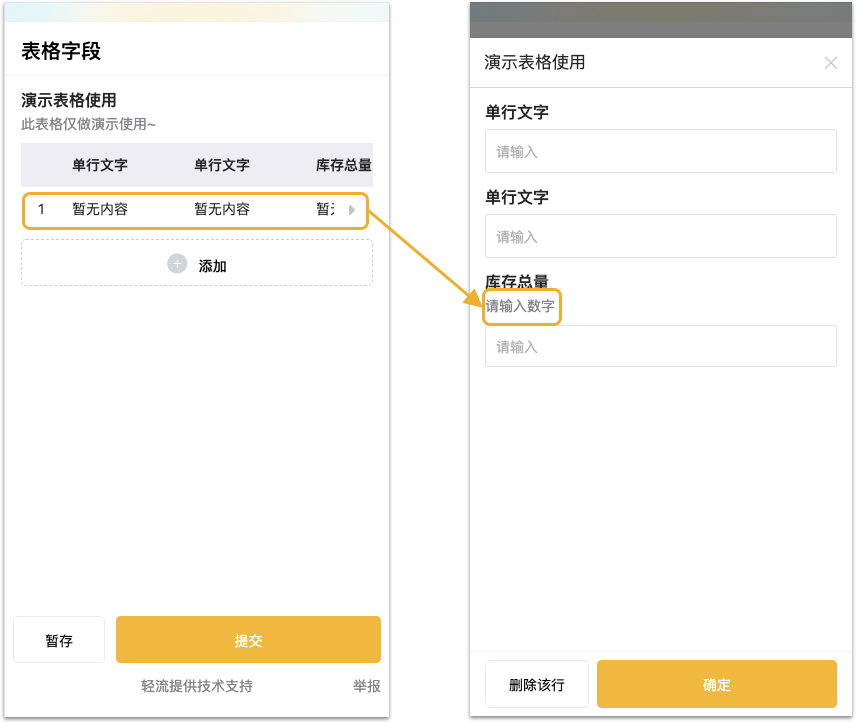Click first 暂无内容 cell in row 1
This screenshot has width=856, height=723.
(x=100, y=209)
